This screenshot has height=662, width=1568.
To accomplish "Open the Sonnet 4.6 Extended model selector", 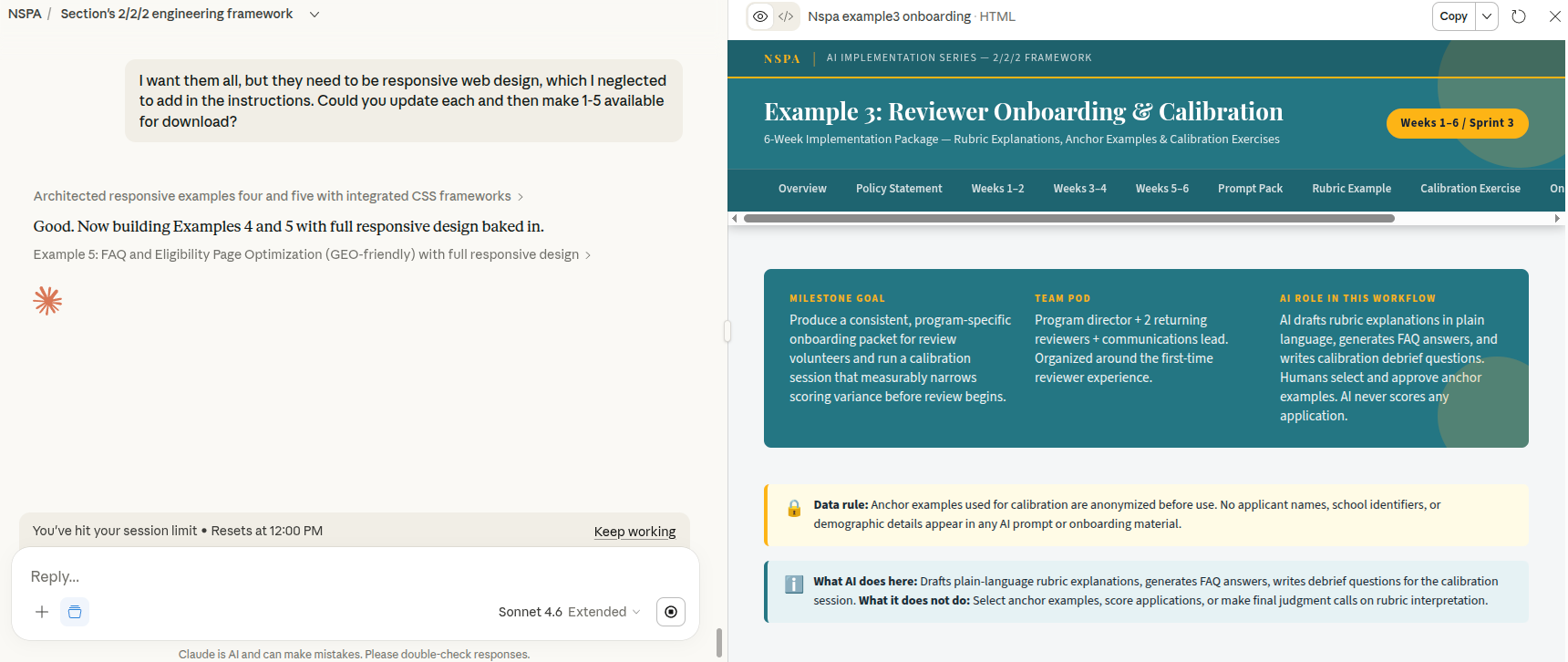I will [x=569, y=612].
